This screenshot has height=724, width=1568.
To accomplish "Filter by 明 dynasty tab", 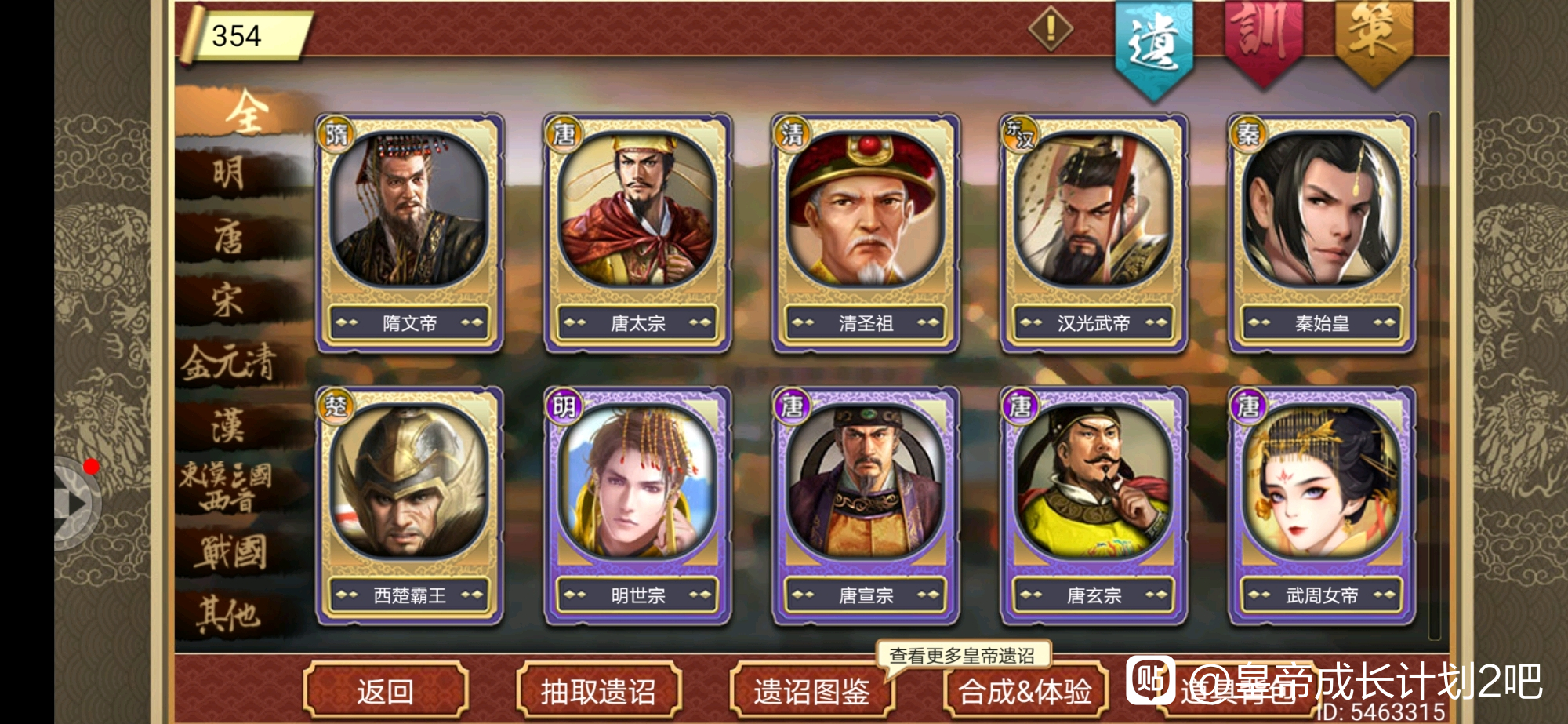I will (230, 173).
